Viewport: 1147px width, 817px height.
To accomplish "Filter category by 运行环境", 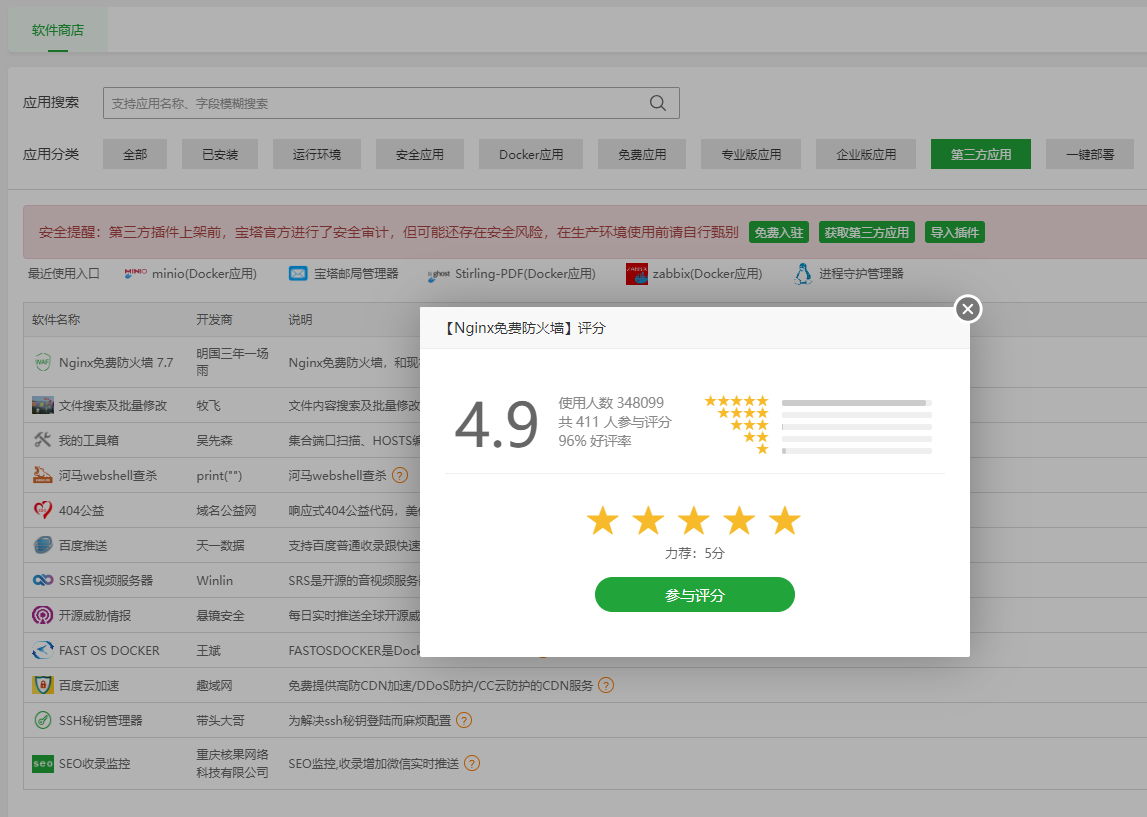I will coord(317,154).
